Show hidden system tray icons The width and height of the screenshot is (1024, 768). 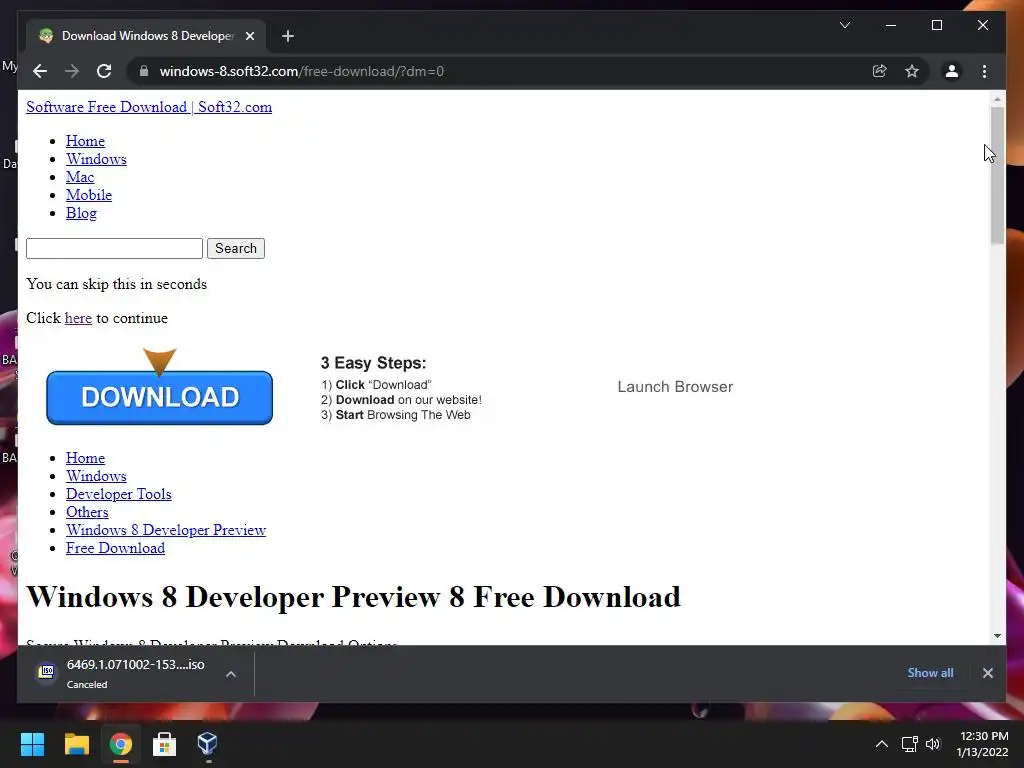[x=882, y=744]
